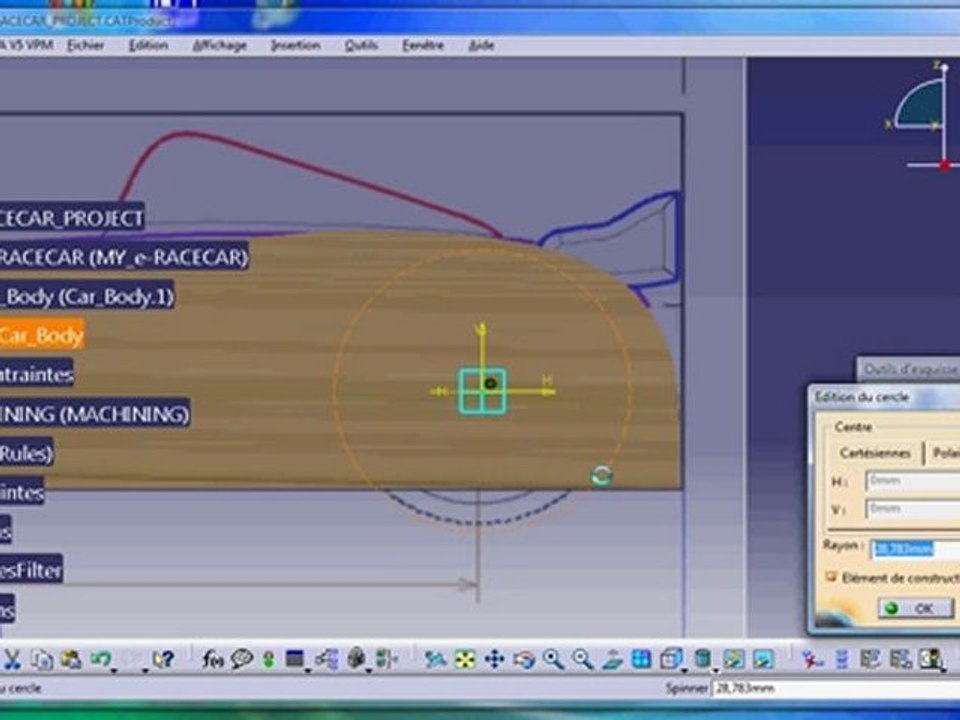
Task: Toggle the Elément de construction checkbox
Action: point(831,577)
